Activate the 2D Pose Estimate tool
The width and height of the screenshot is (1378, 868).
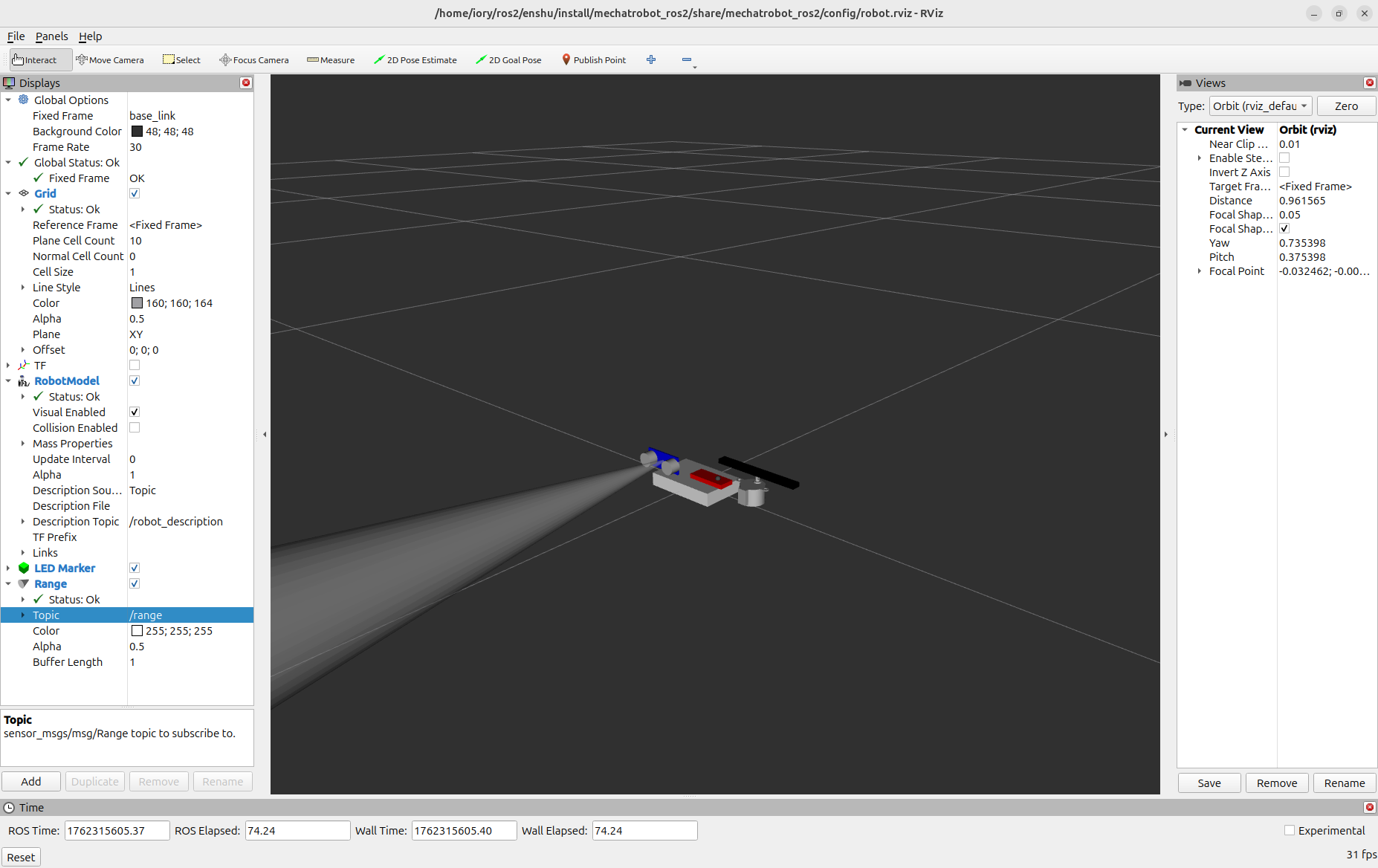point(415,59)
